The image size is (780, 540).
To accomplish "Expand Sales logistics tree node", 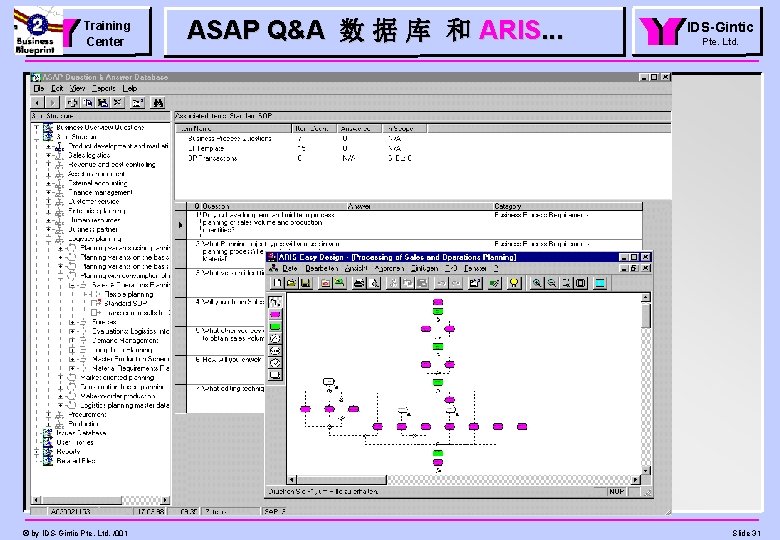I will [48, 155].
